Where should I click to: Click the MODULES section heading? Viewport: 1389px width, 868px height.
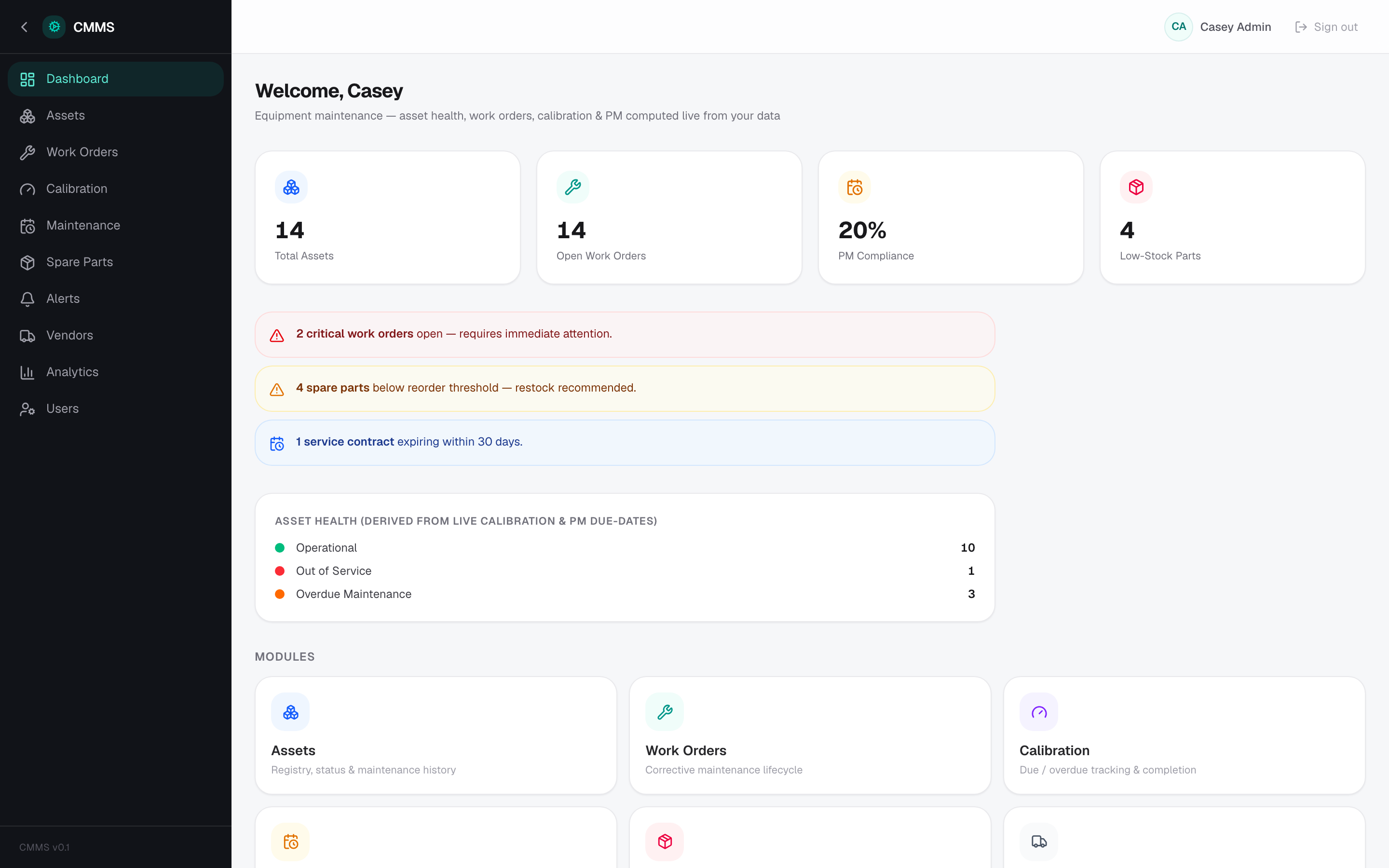click(x=285, y=657)
